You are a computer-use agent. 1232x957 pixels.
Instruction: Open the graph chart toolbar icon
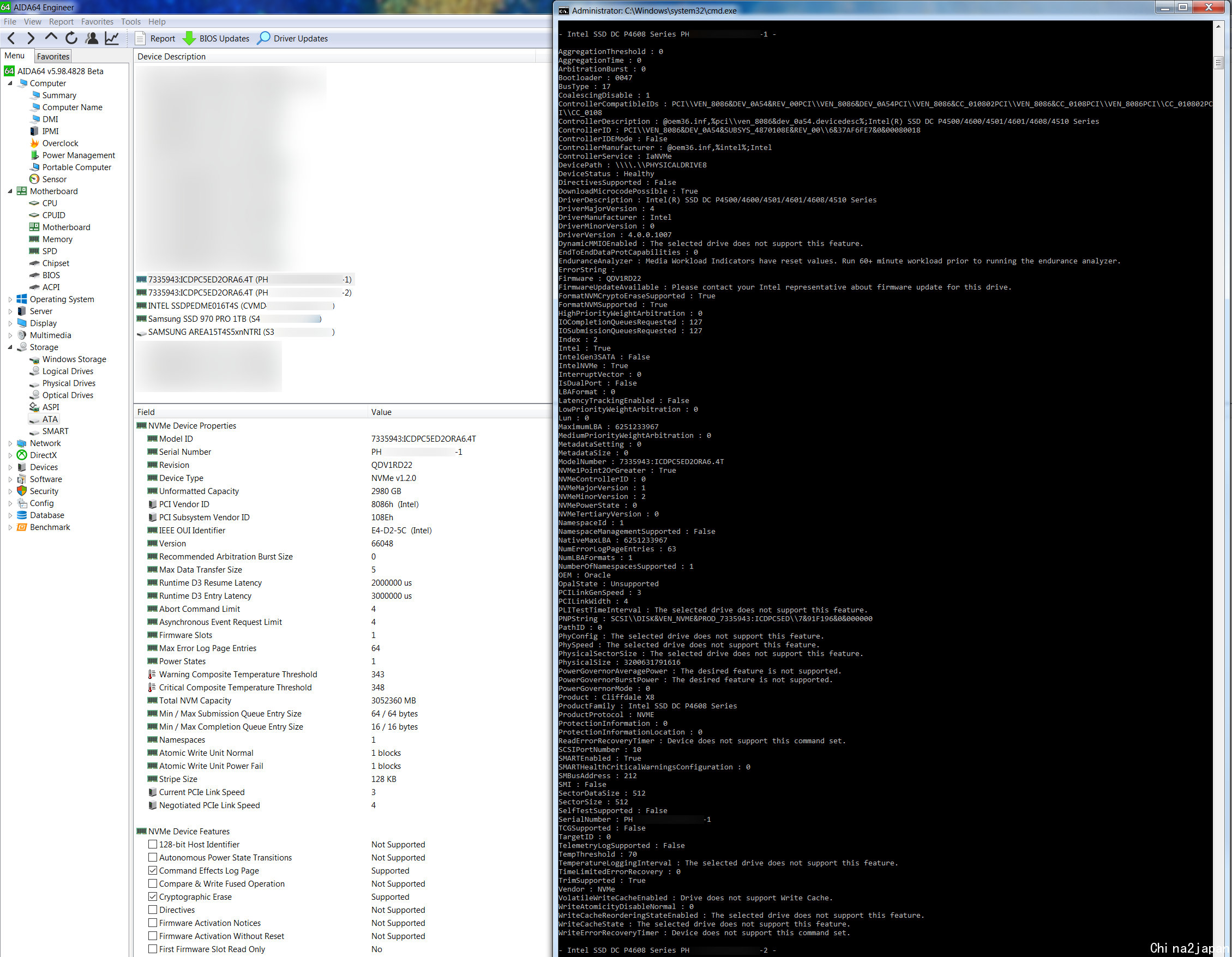(112, 38)
